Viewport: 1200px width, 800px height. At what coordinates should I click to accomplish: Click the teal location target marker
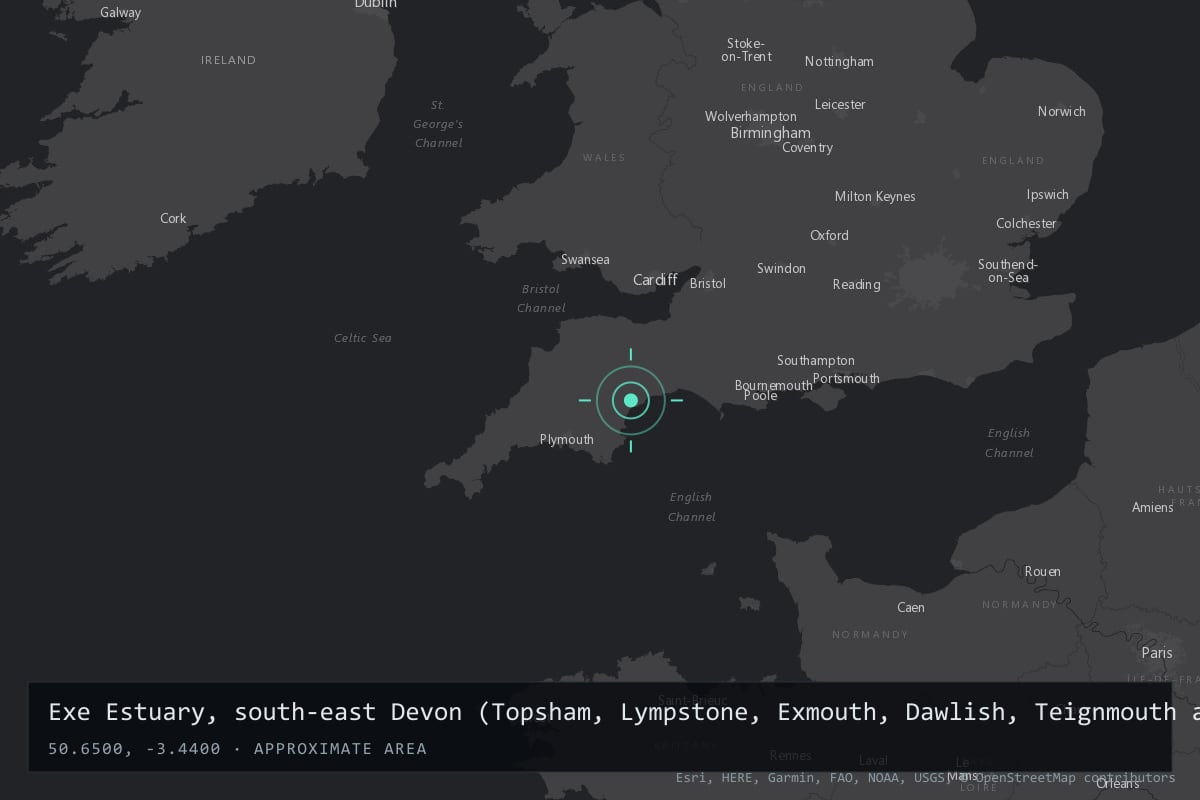[x=631, y=400]
